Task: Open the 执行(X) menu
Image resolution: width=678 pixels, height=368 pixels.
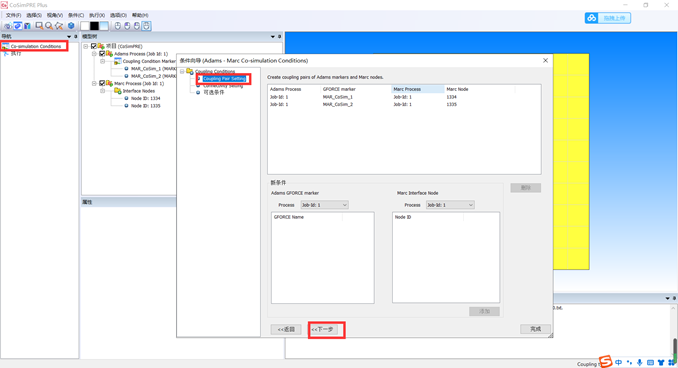Action: (x=97, y=15)
